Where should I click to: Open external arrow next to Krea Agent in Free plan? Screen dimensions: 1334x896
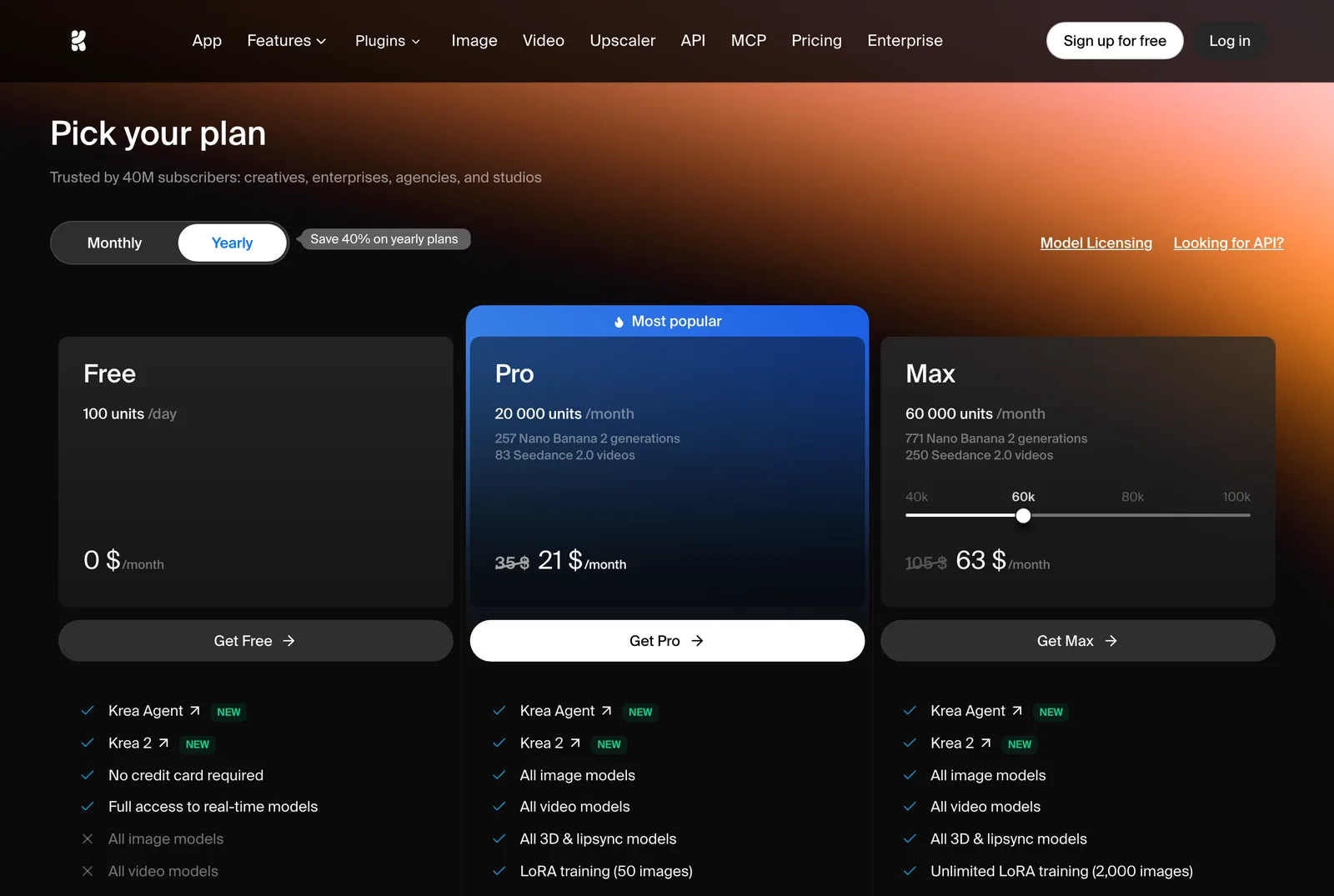(194, 711)
